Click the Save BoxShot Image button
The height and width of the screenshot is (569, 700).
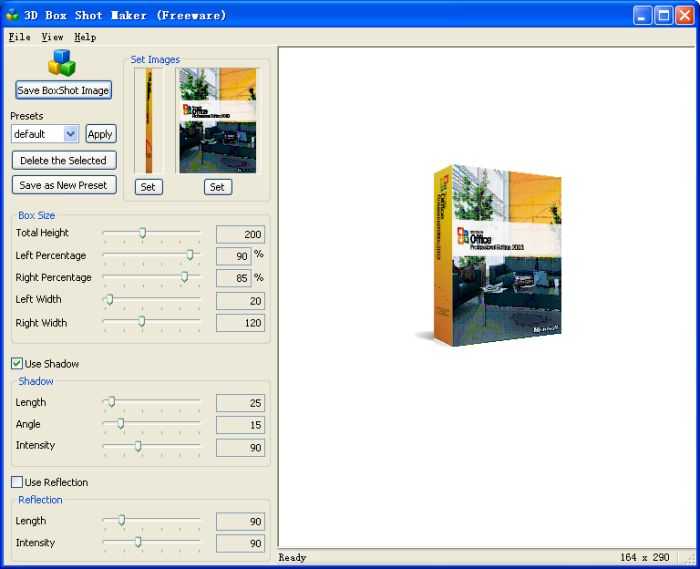(x=63, y=90)
